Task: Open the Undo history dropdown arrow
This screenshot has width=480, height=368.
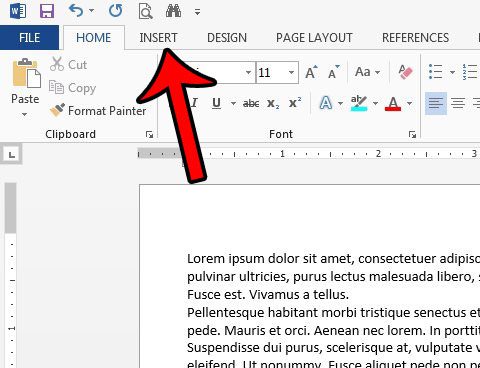Action: click(x=91, y=11)
